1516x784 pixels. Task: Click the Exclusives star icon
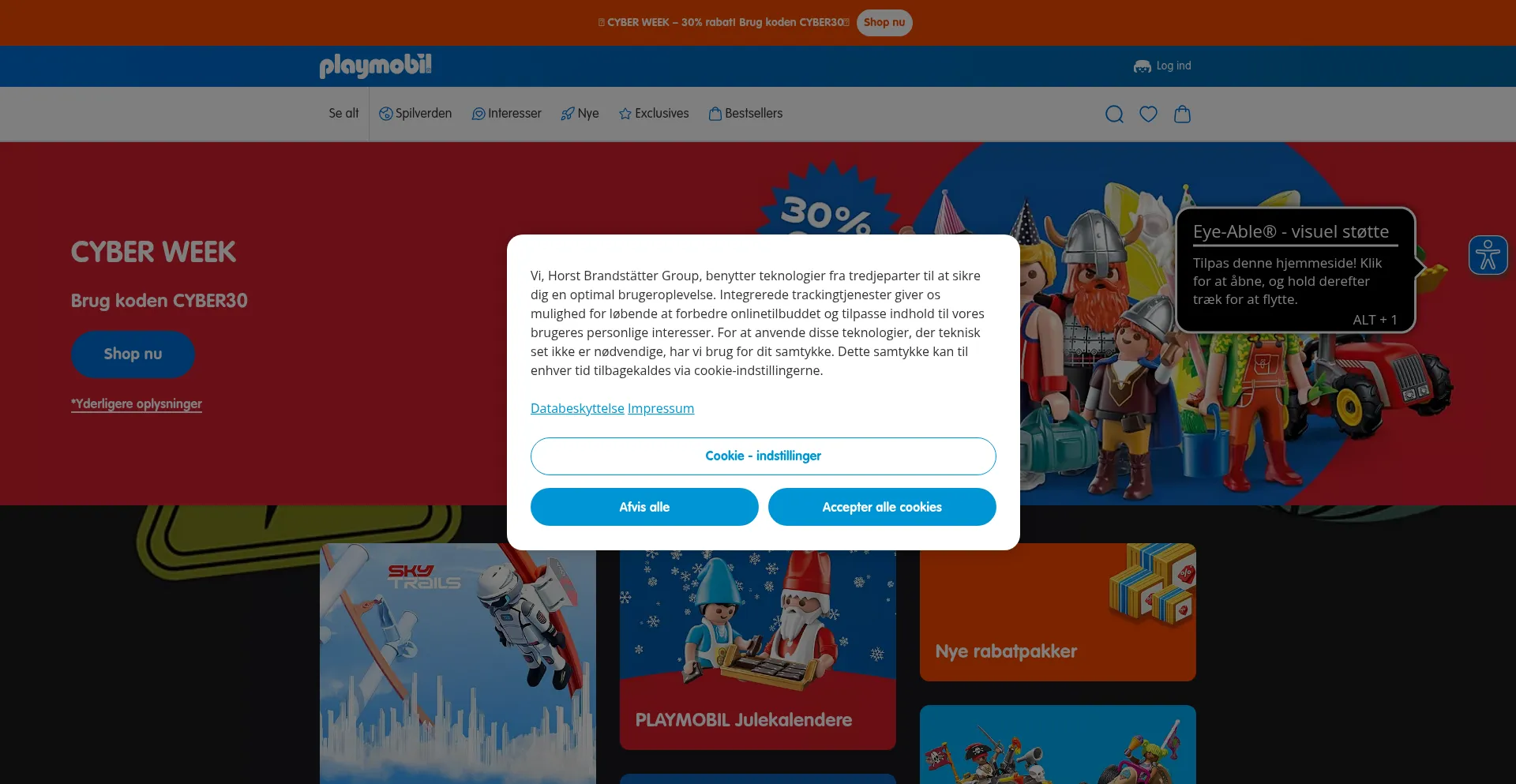tap(625, 114)
